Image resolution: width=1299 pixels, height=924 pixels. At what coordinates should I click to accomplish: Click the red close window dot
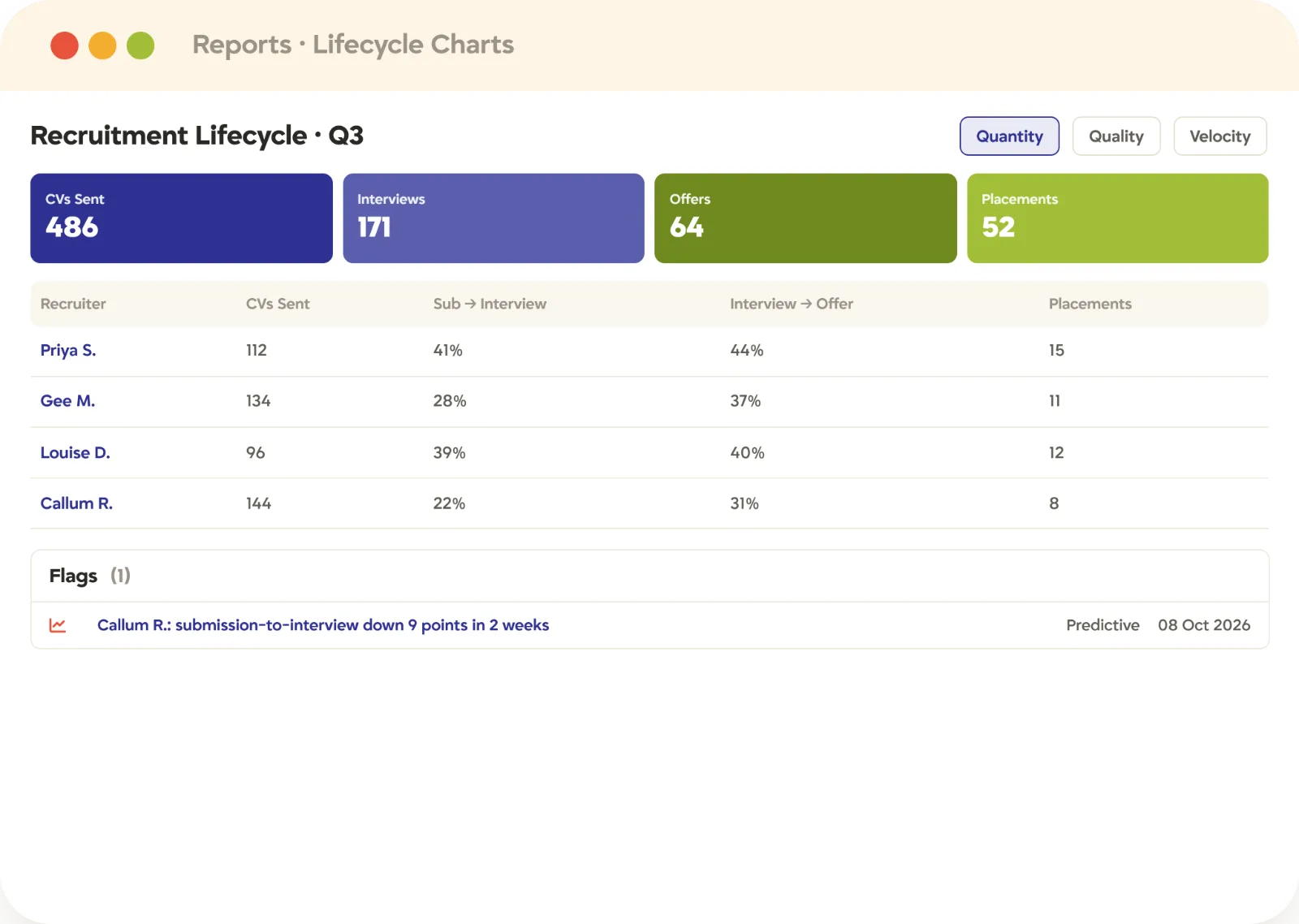(64, 45)
